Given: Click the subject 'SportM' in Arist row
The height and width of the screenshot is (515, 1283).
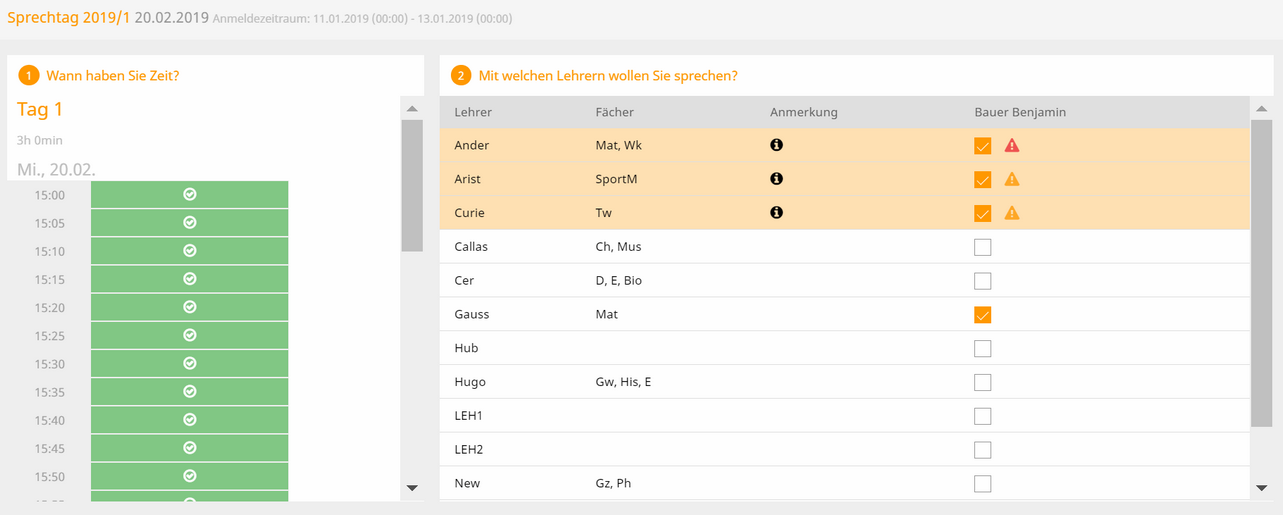Looking at the screenshot, I should click(616, 179).
